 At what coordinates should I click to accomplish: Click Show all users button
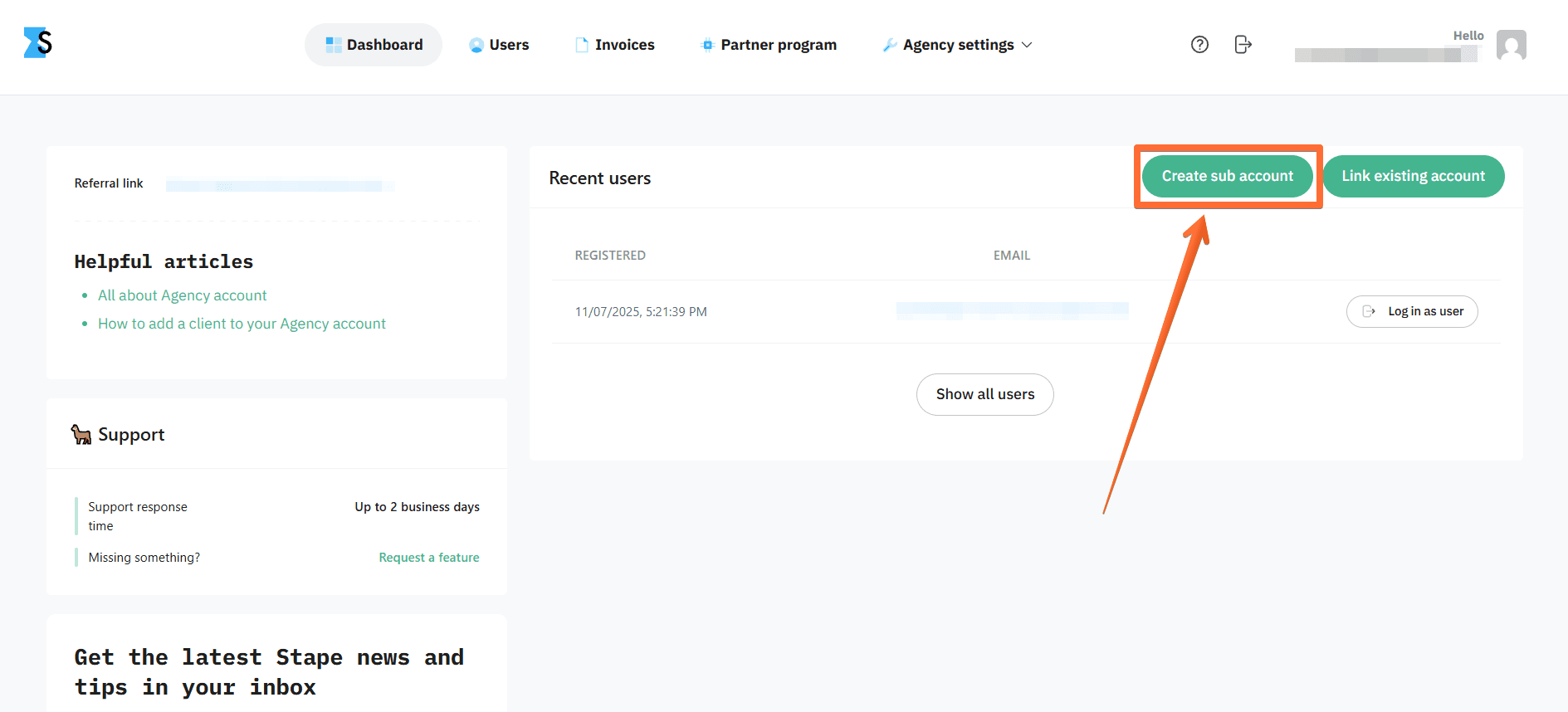click(984, 395)
